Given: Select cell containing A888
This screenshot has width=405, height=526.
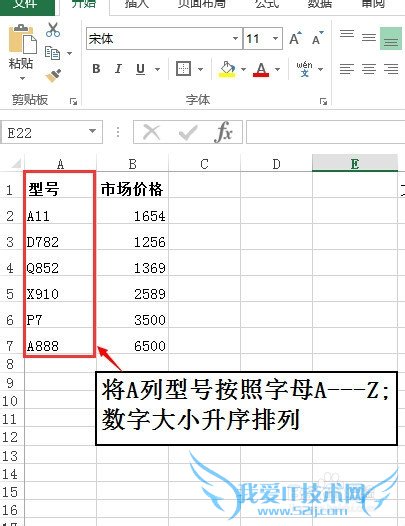Looking at the screenshot, I should tap(60, 341).
